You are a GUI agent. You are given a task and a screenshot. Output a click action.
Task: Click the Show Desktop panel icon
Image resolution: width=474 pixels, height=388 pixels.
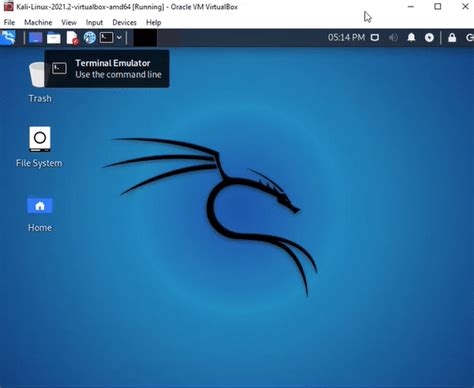(x=35, y=38)
